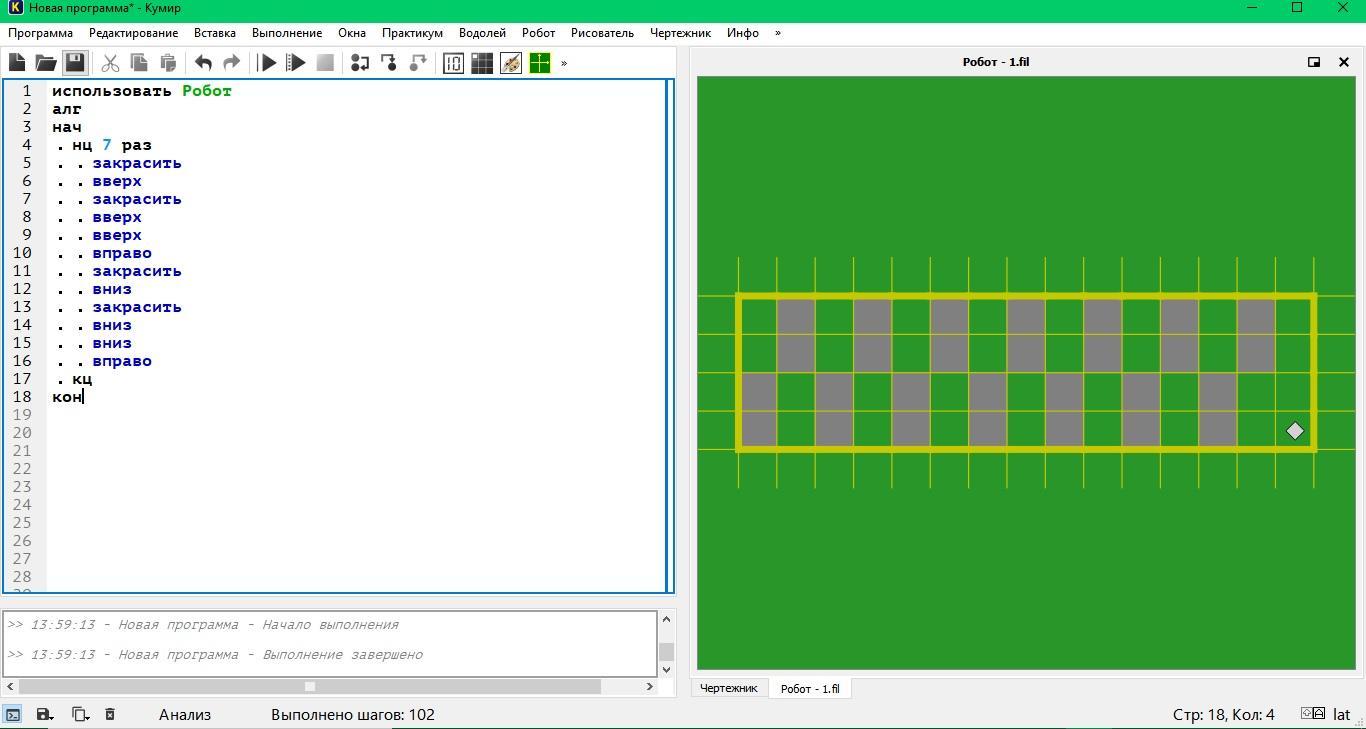Image resolution: width=1366 pixels, height=729 pixels.
Task: Click the New Program file icon
Action: [17, 63]
